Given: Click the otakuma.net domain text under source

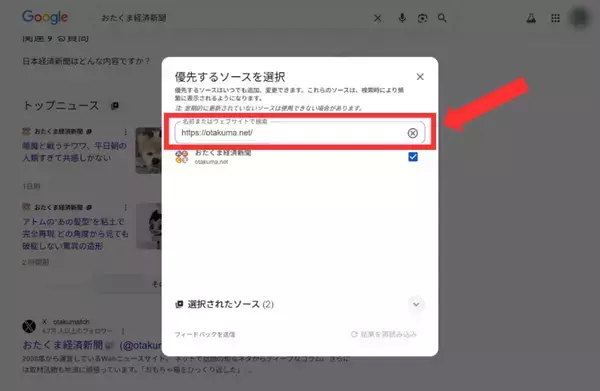Looking at the screenshot, I should point(211,162).
